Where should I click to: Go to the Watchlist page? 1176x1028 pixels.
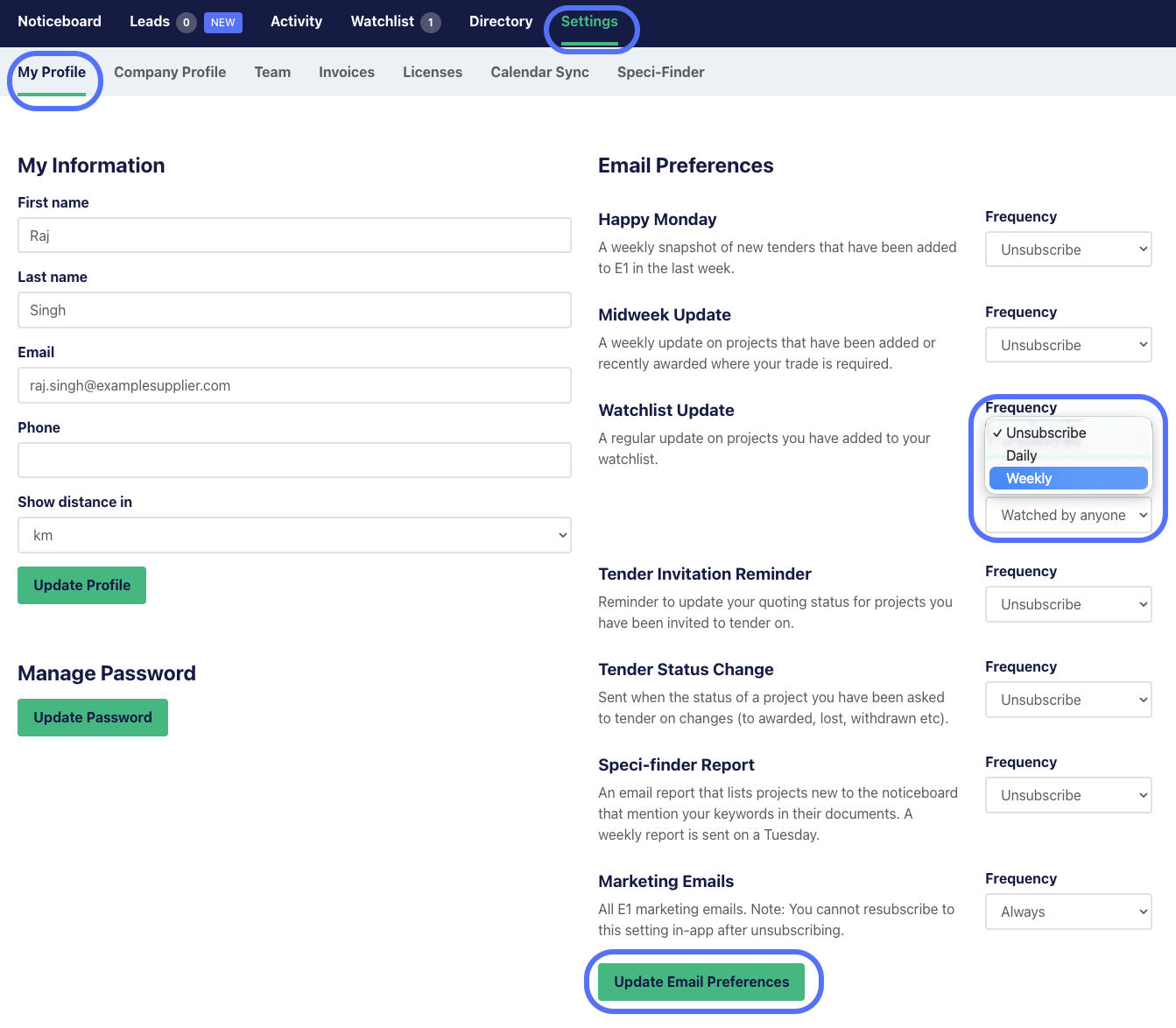(383, 22)
